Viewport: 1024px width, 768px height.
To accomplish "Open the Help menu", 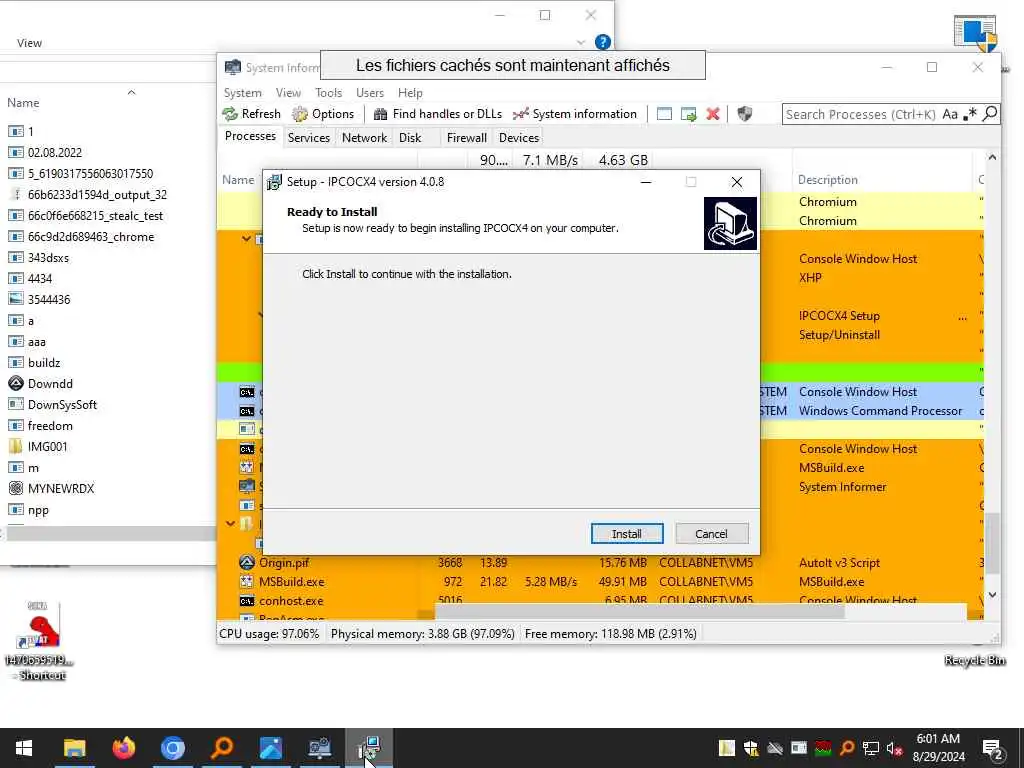I will click(x=410, y=93).
